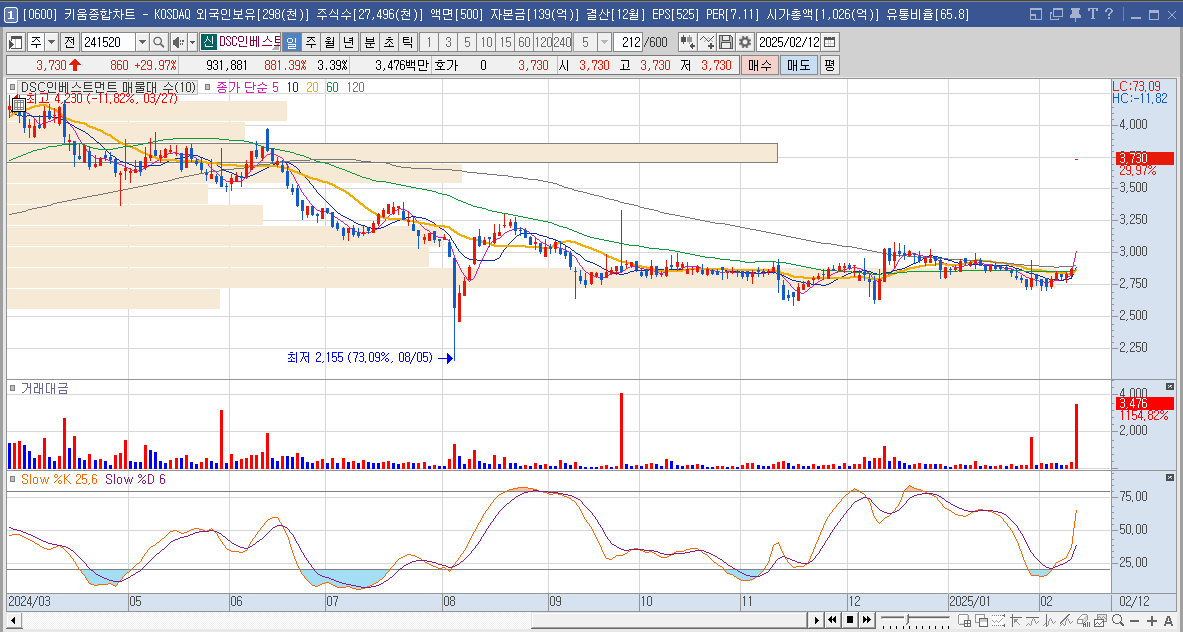The width and height of the screenshot is (1183, 632).
Task: Select the tick 틱 period button
Action: pyautogui.click(x=407, y=42)
